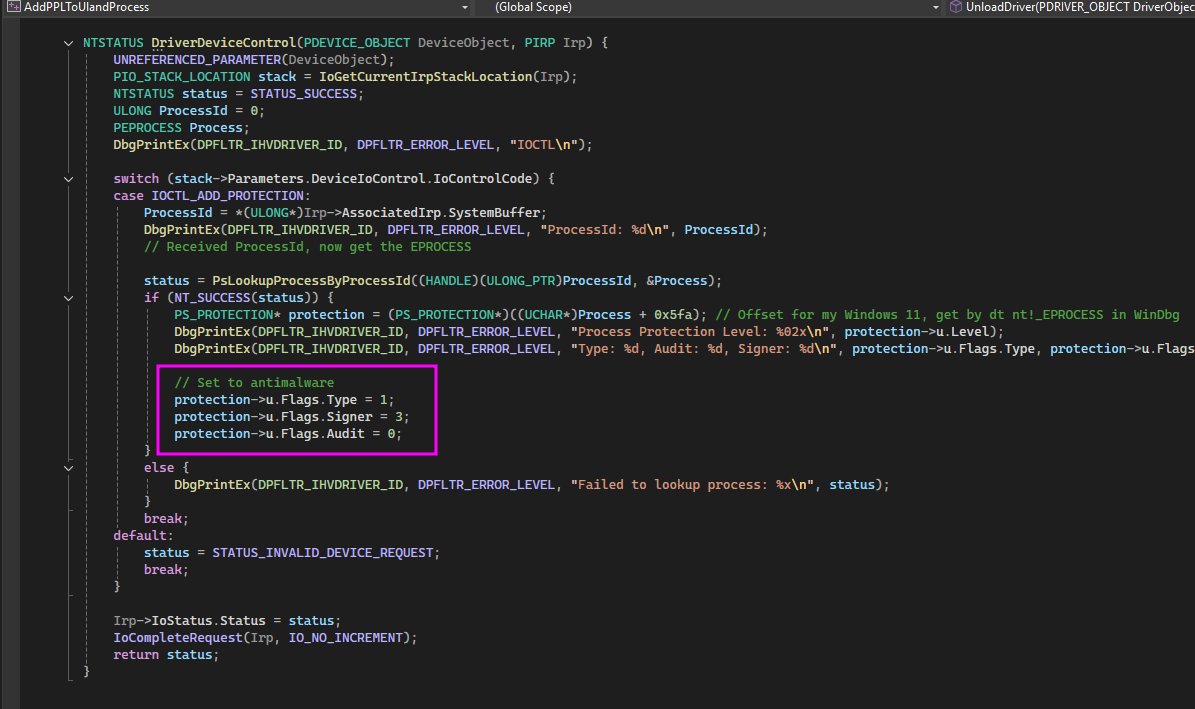The height and width of the screenshot is (709, 1195).
Task: Click IOCTL_ADD_PROTECTION case label
Action: (x=227, y=195)
